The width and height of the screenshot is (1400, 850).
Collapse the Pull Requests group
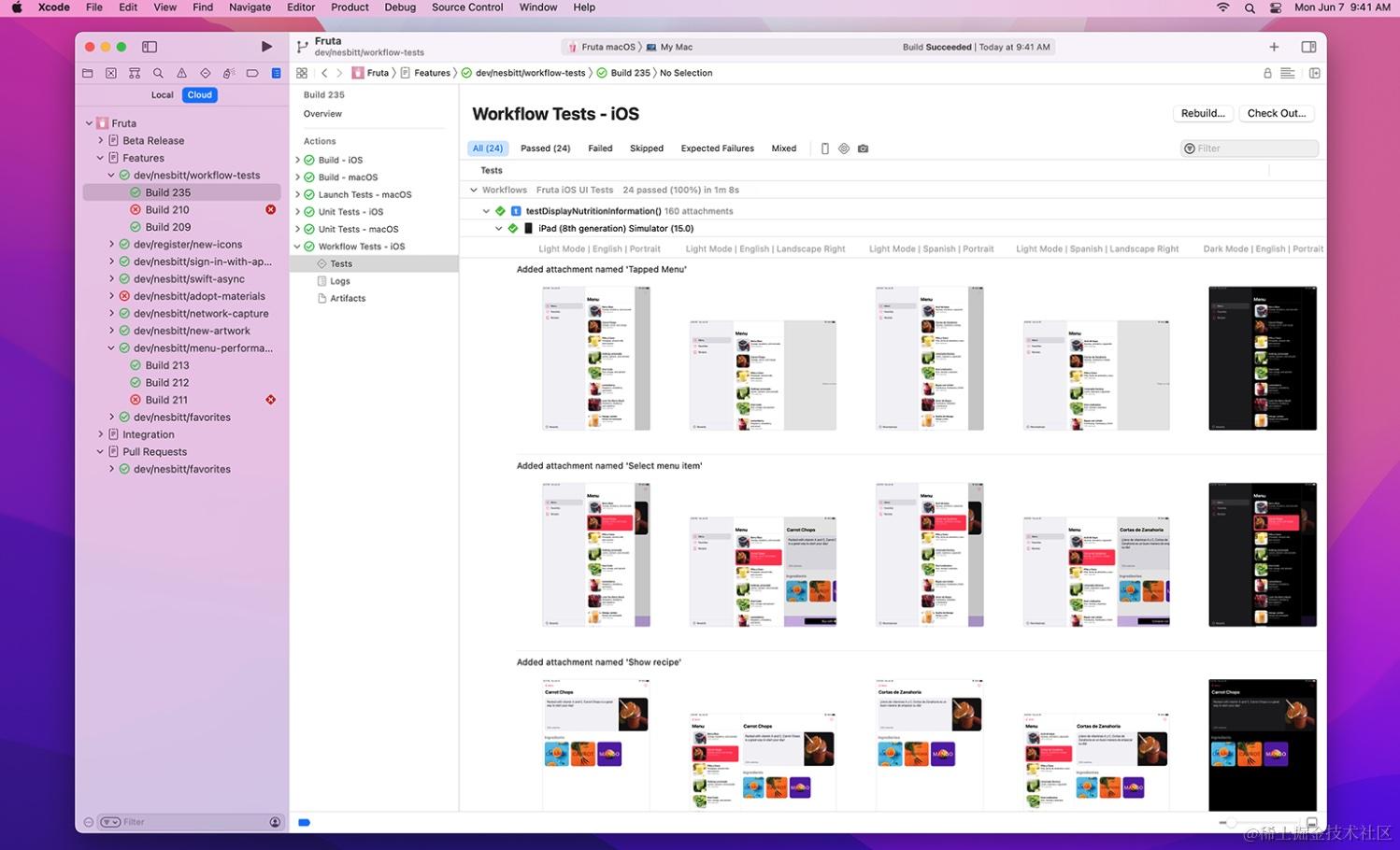[x=101, y=451]
